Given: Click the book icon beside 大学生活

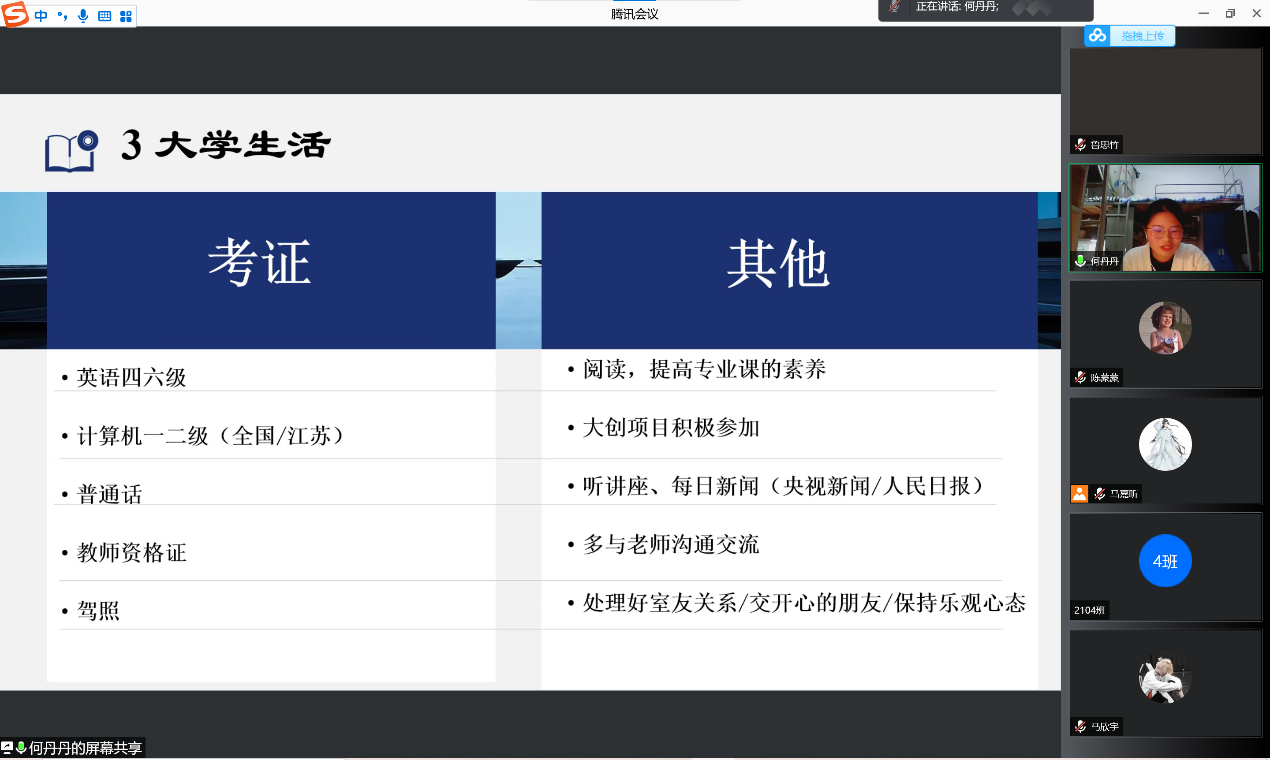Looking at the screenshot, I should coord(71,150).
